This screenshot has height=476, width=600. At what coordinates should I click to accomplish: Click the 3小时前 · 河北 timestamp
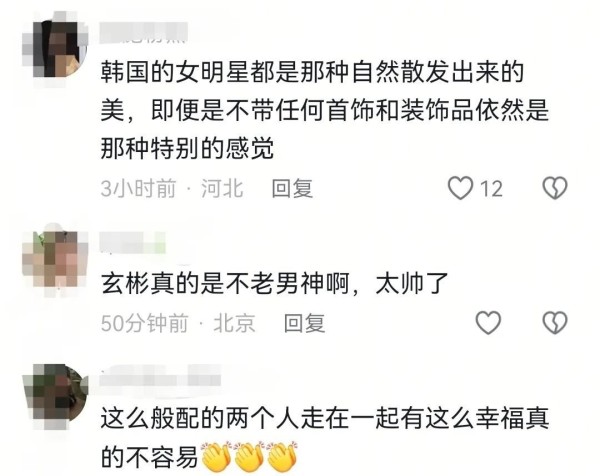[172, 188]
